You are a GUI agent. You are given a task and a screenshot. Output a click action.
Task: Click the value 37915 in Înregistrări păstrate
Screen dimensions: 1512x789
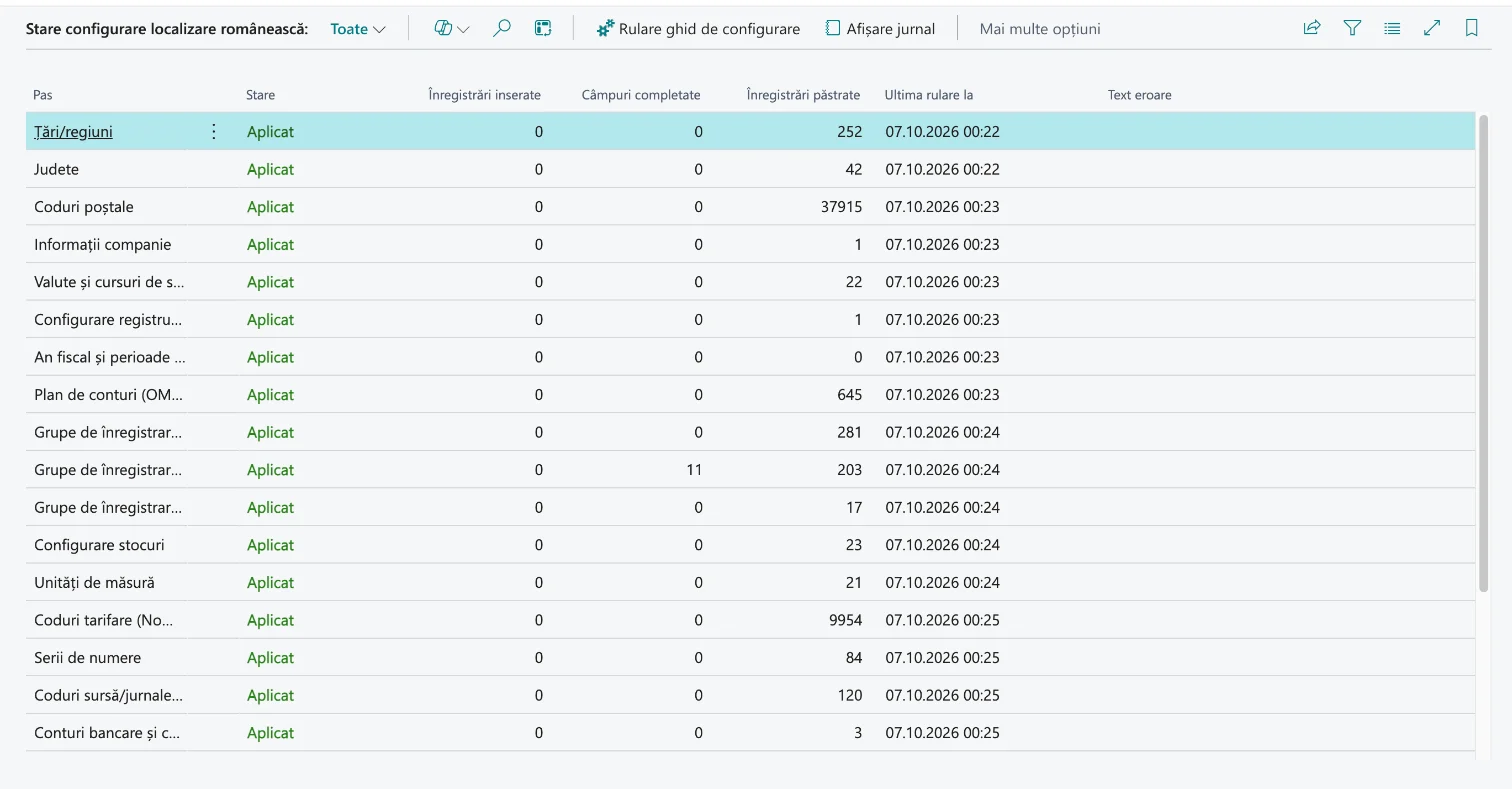coord(841,207)
